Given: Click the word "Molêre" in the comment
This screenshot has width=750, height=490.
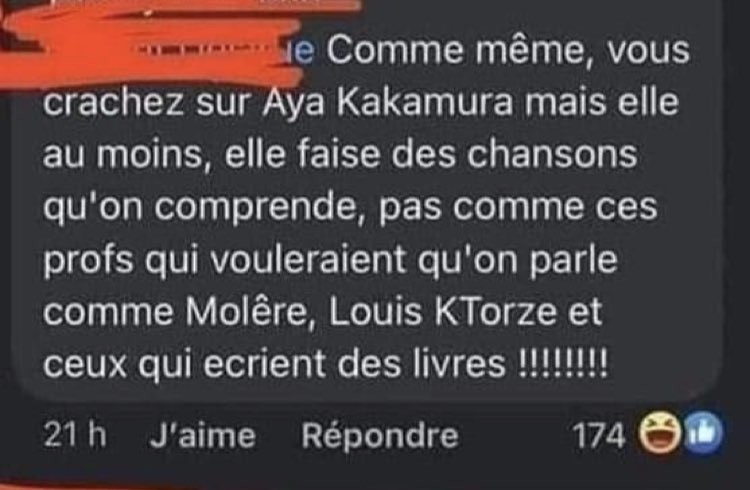Looking at the screenshot, I should (x=246, y=312).
